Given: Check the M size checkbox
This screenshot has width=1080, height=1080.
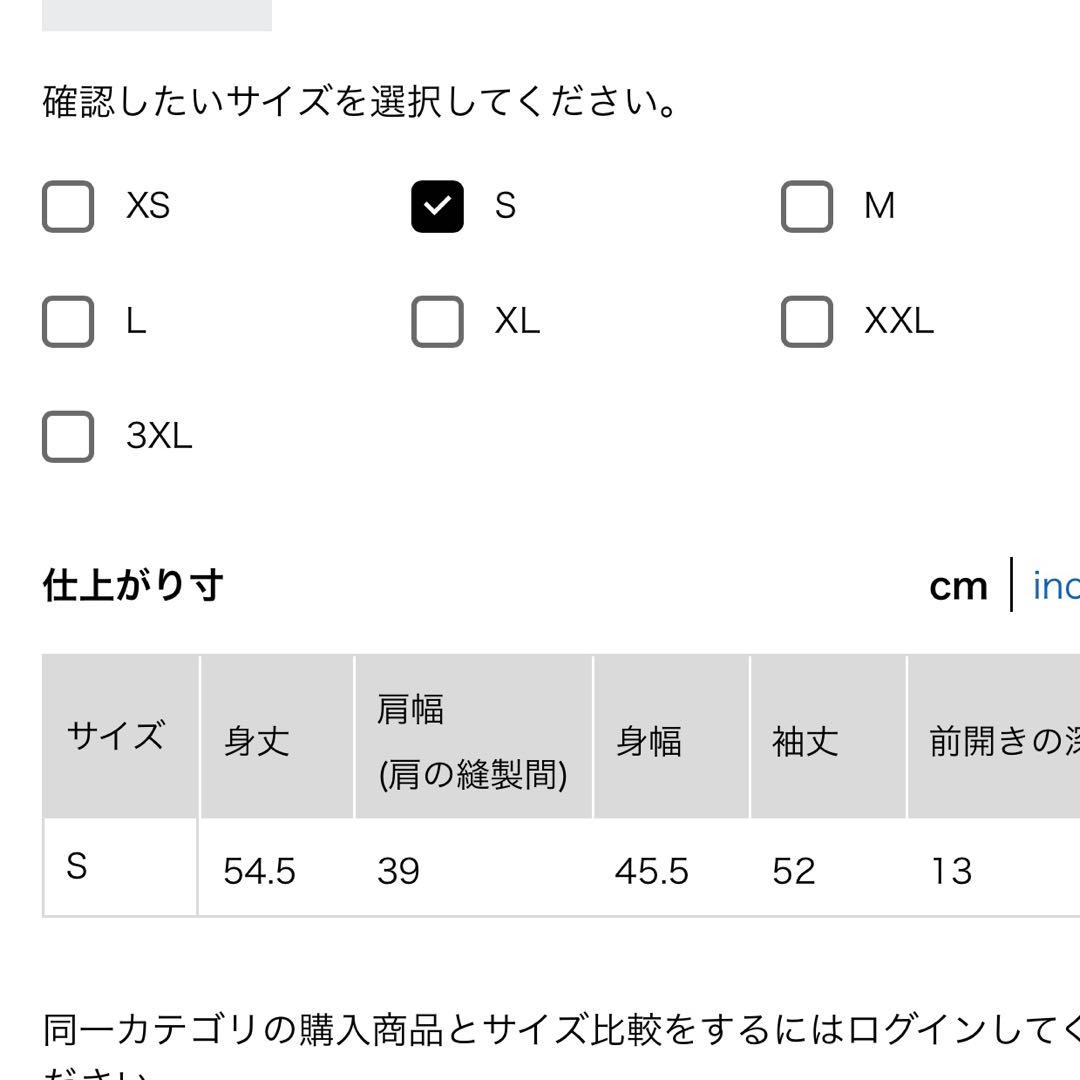Looking at the screenshot, I should point(807,207).
